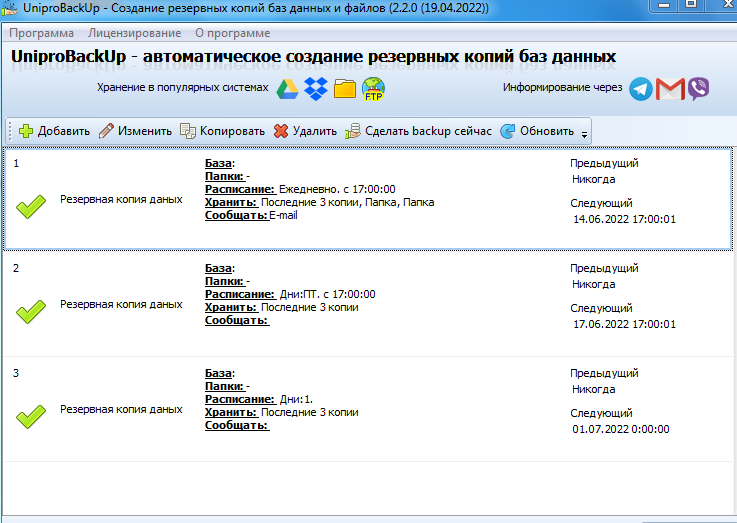Select the Дни:ПТ. с 17:00:00 schedule text
Image resolution: width=737 pixels, height=523 pixels.
[328, 294]
